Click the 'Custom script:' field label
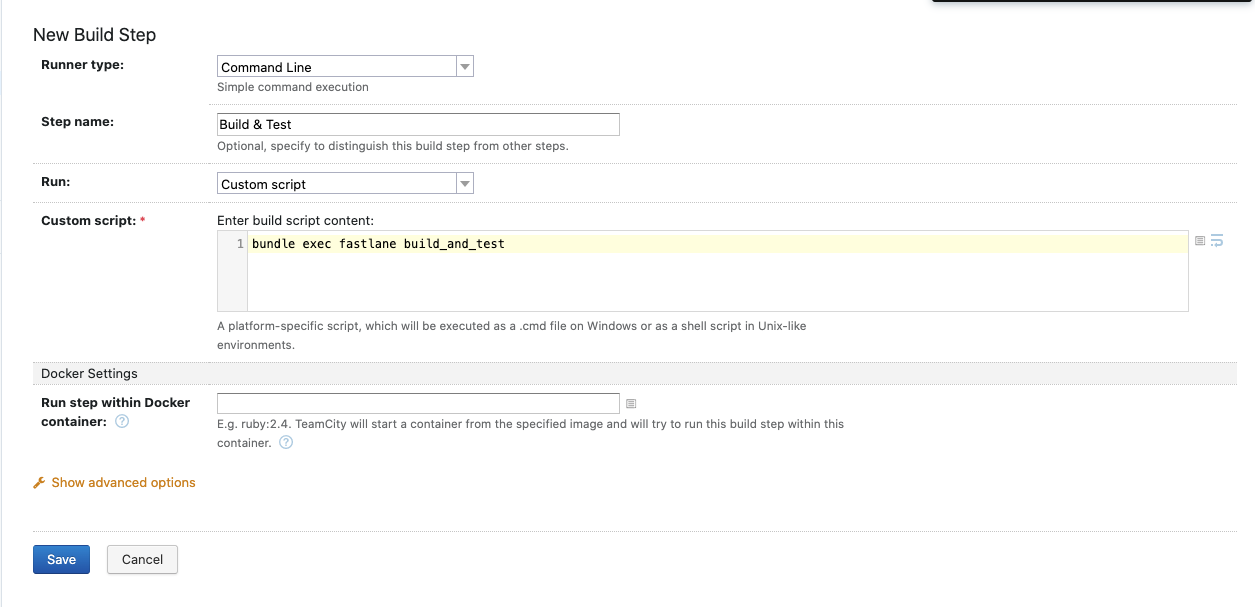The width and height of the screenshot is (1255, 607). point(88,221)
